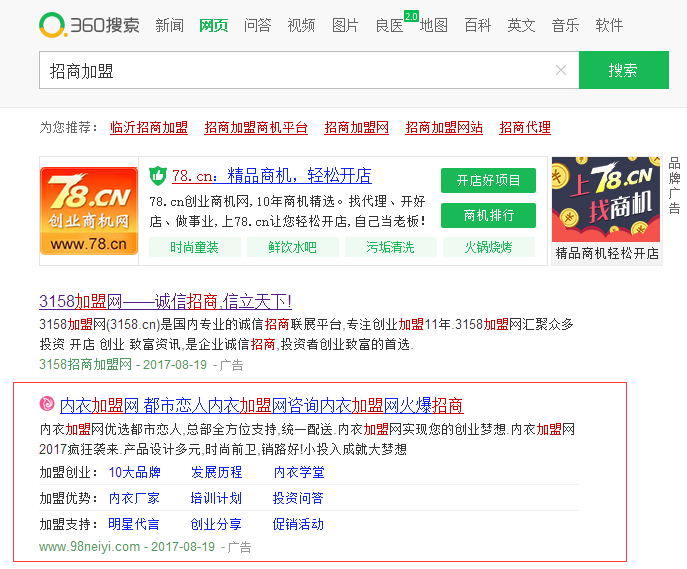Click the green shield verification icon
This screenshot has width=687, height=569.
tap(158, 176)
